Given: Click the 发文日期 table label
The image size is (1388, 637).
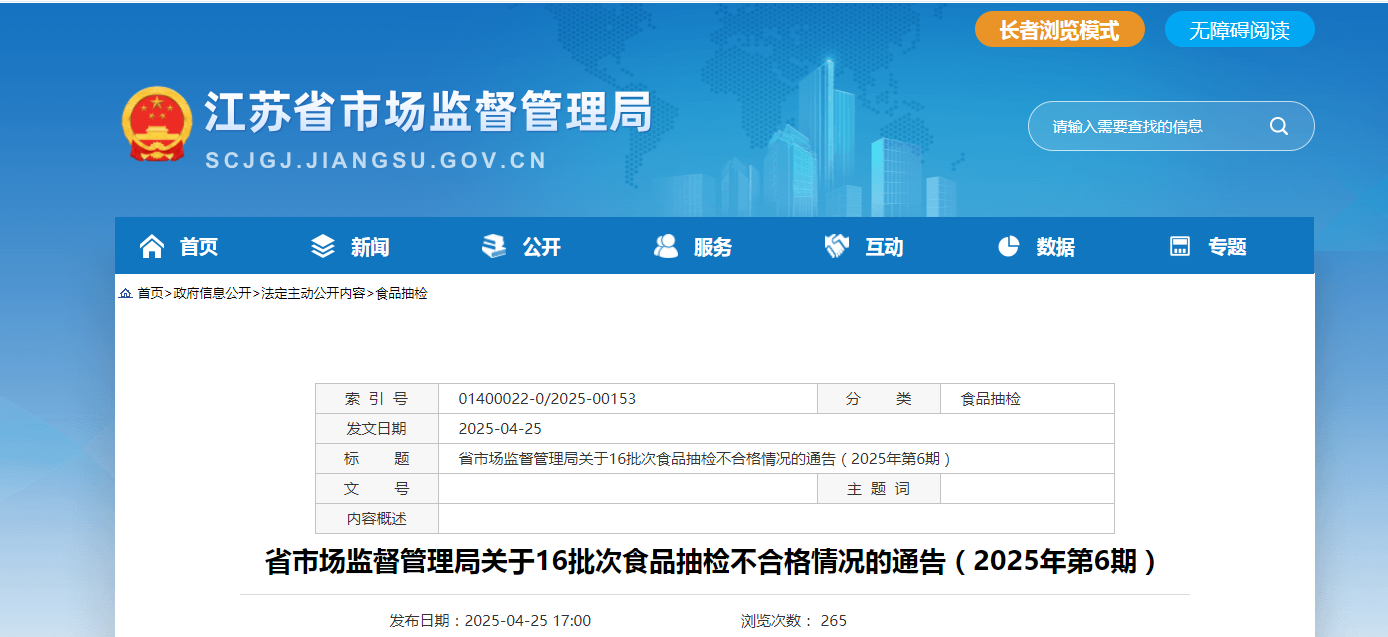Looking at the screenshot, I should (x=377, y=429).
